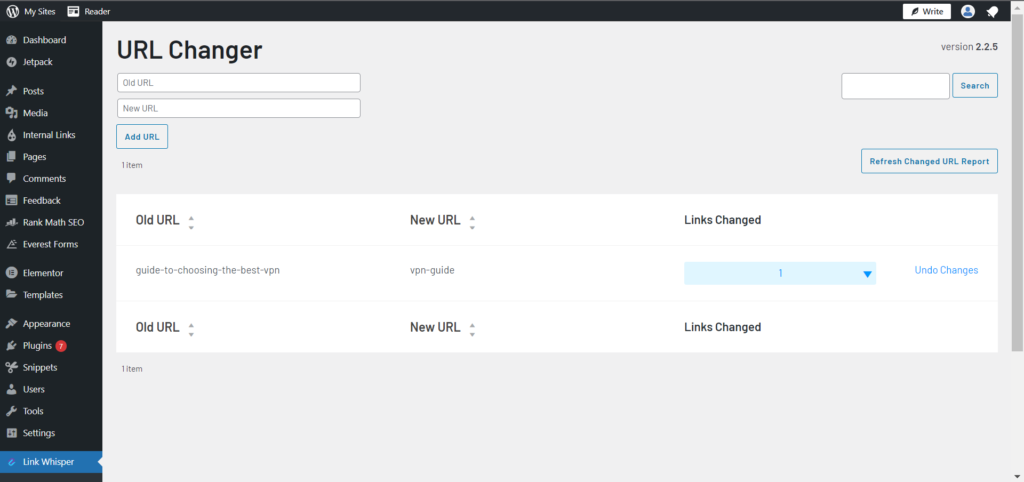The image size is (1024, 482).
Task: Open the Internal Links menu item
Action: click(x=51, y=135)
